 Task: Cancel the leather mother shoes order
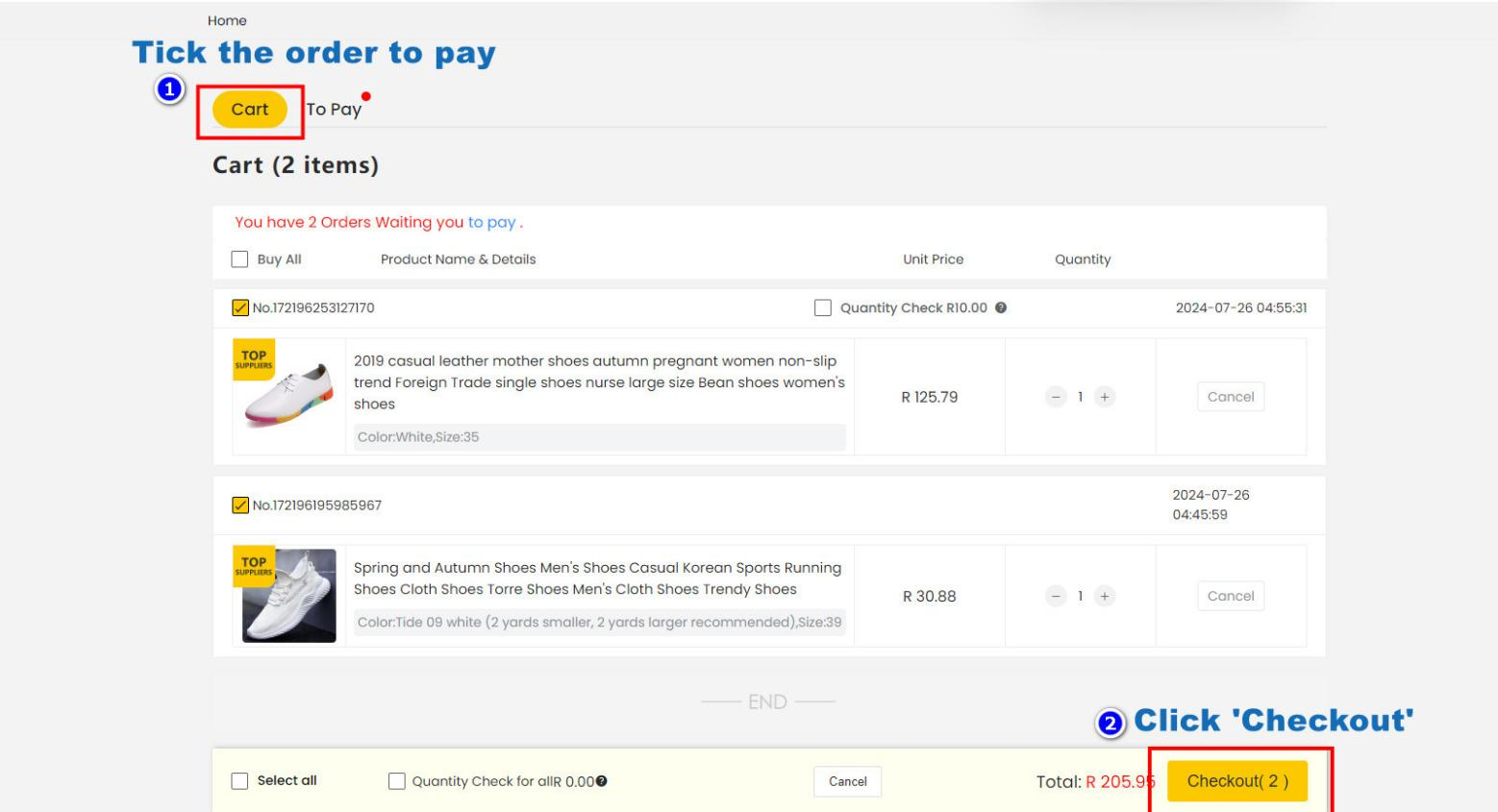tap(1230, 397)
